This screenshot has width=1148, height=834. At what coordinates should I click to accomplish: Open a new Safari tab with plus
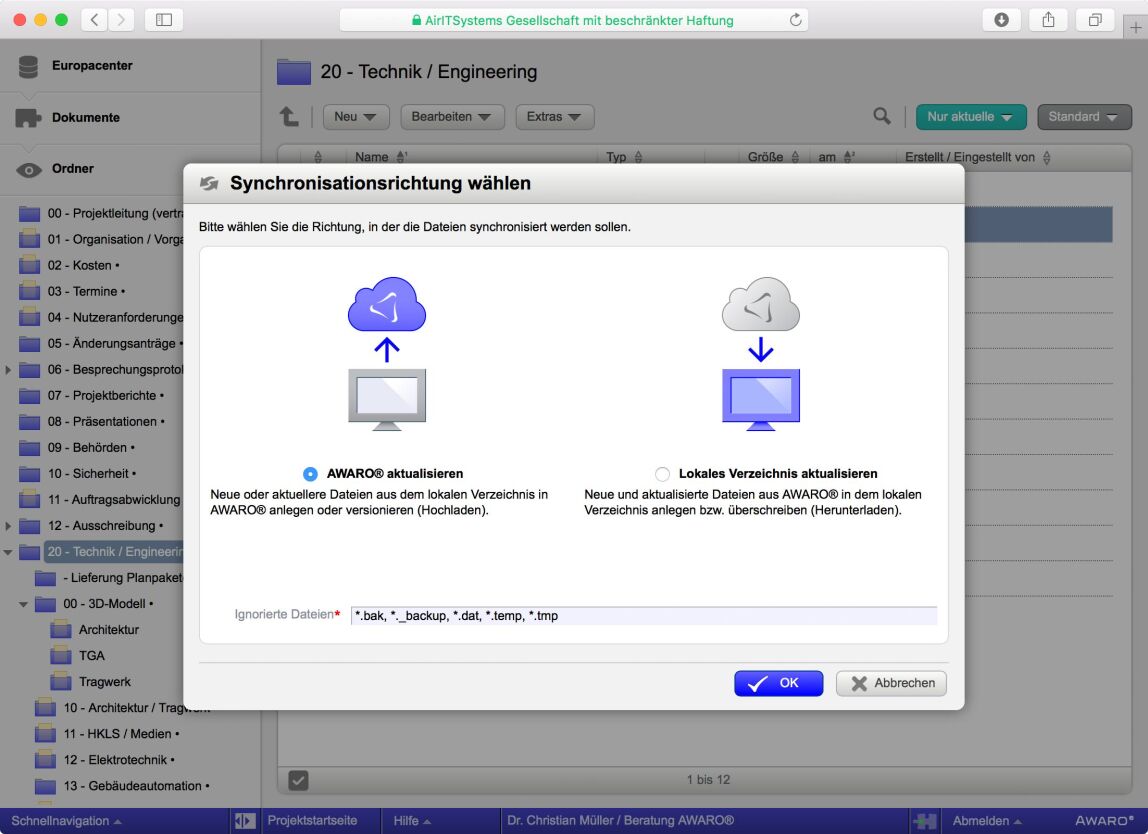tap(1136, 27)
